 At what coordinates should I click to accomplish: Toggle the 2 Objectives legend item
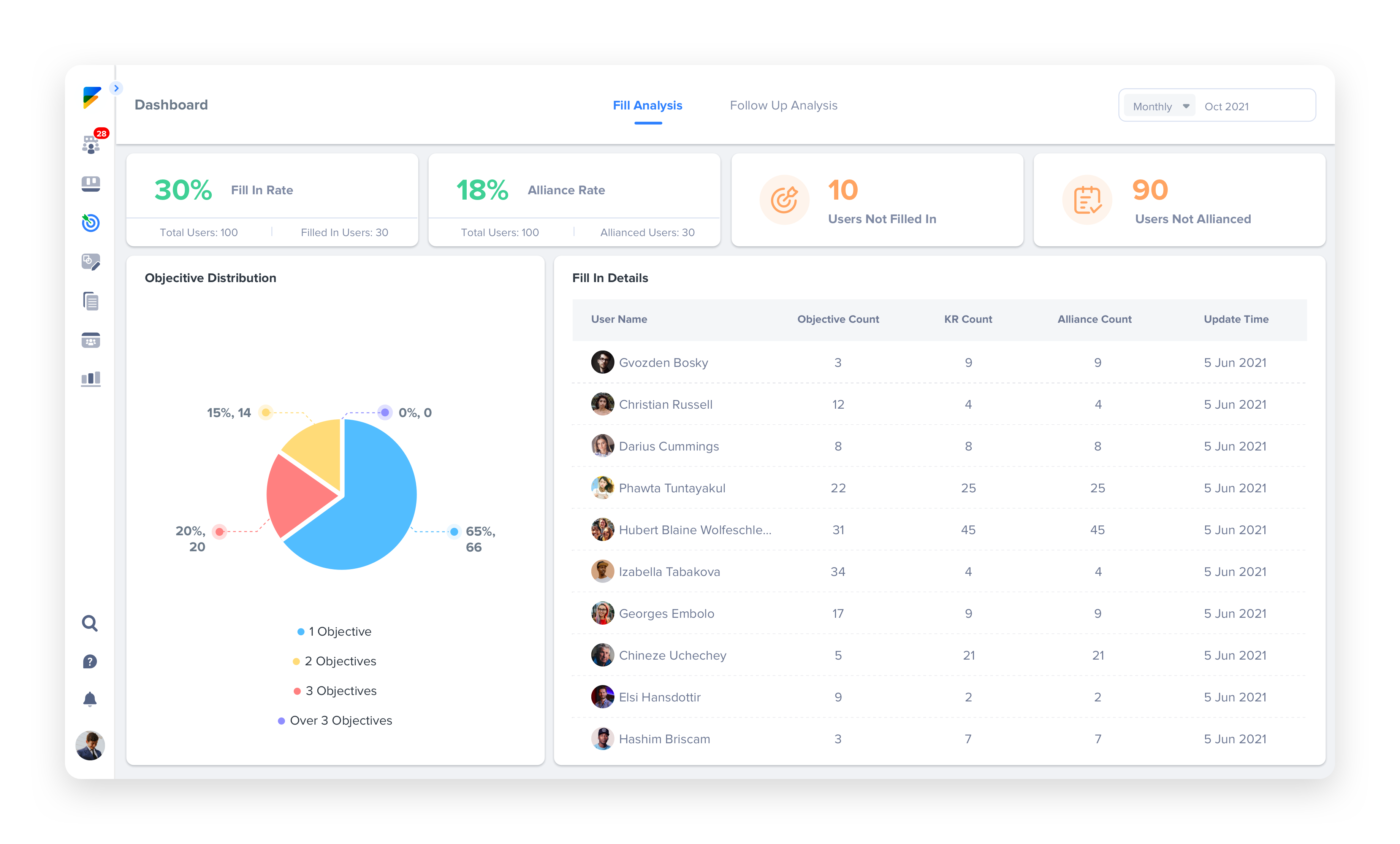pyautogui.click(x=335, y=661)
